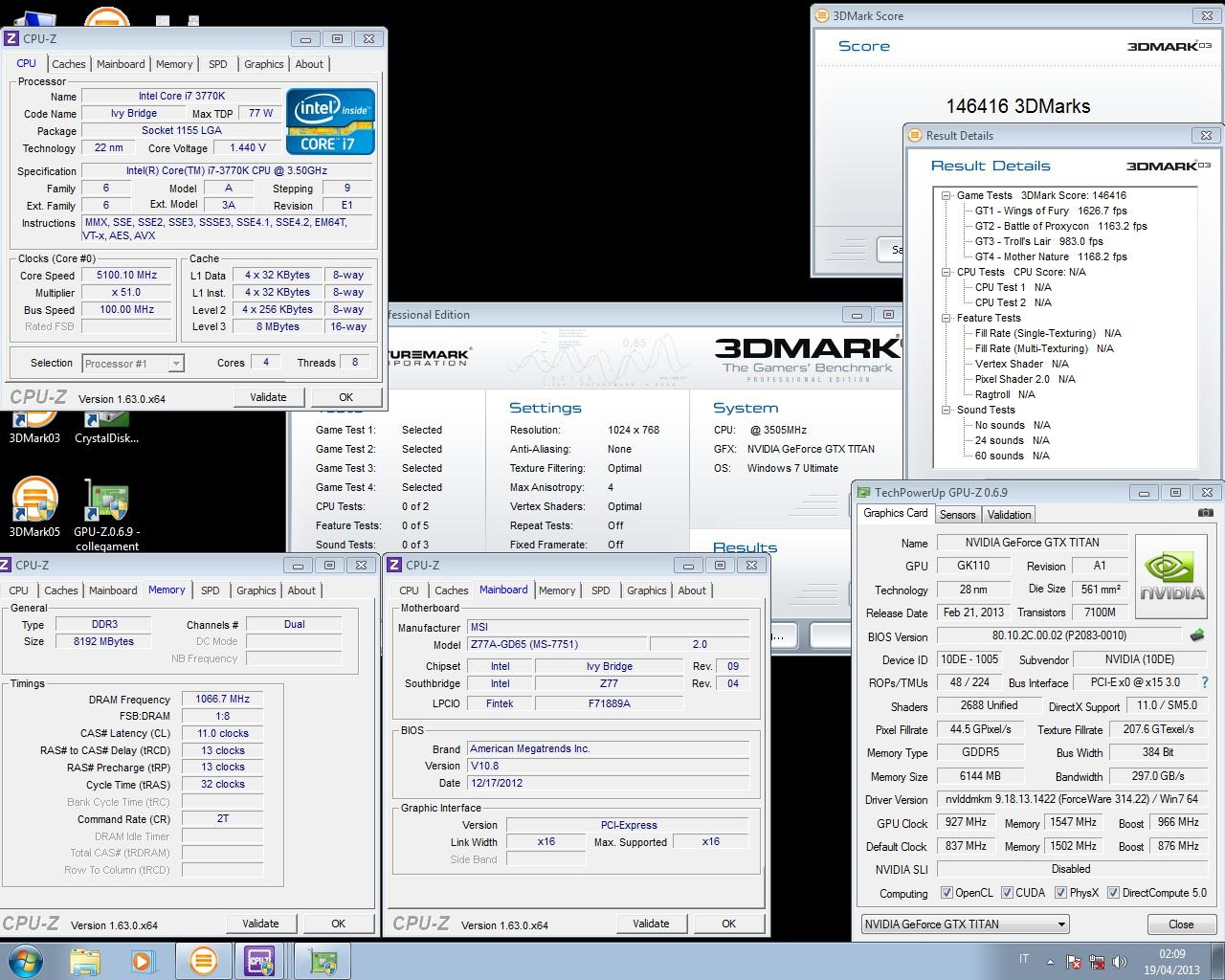1225x980 pixels.
Task: Click the Close button in GPU-Z
Action: [x=1181, y=924]
